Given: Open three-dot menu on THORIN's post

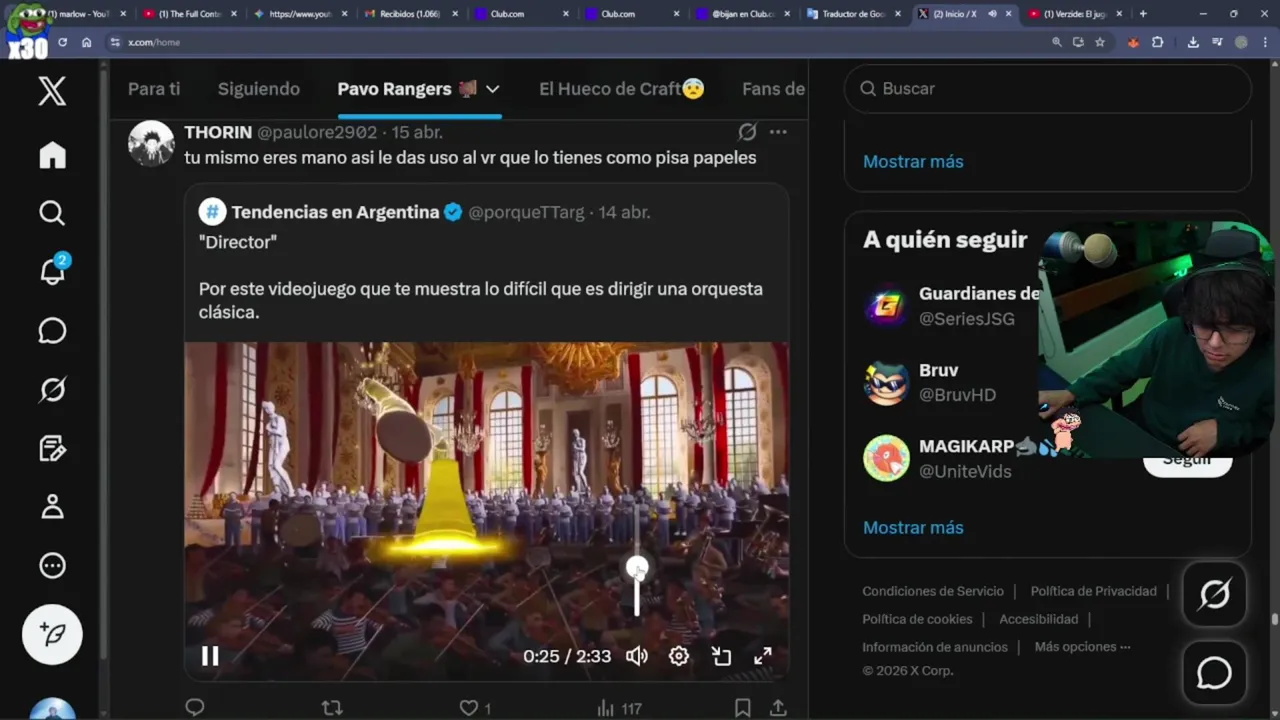Looking at the screenshot, I should click(778, 132).
